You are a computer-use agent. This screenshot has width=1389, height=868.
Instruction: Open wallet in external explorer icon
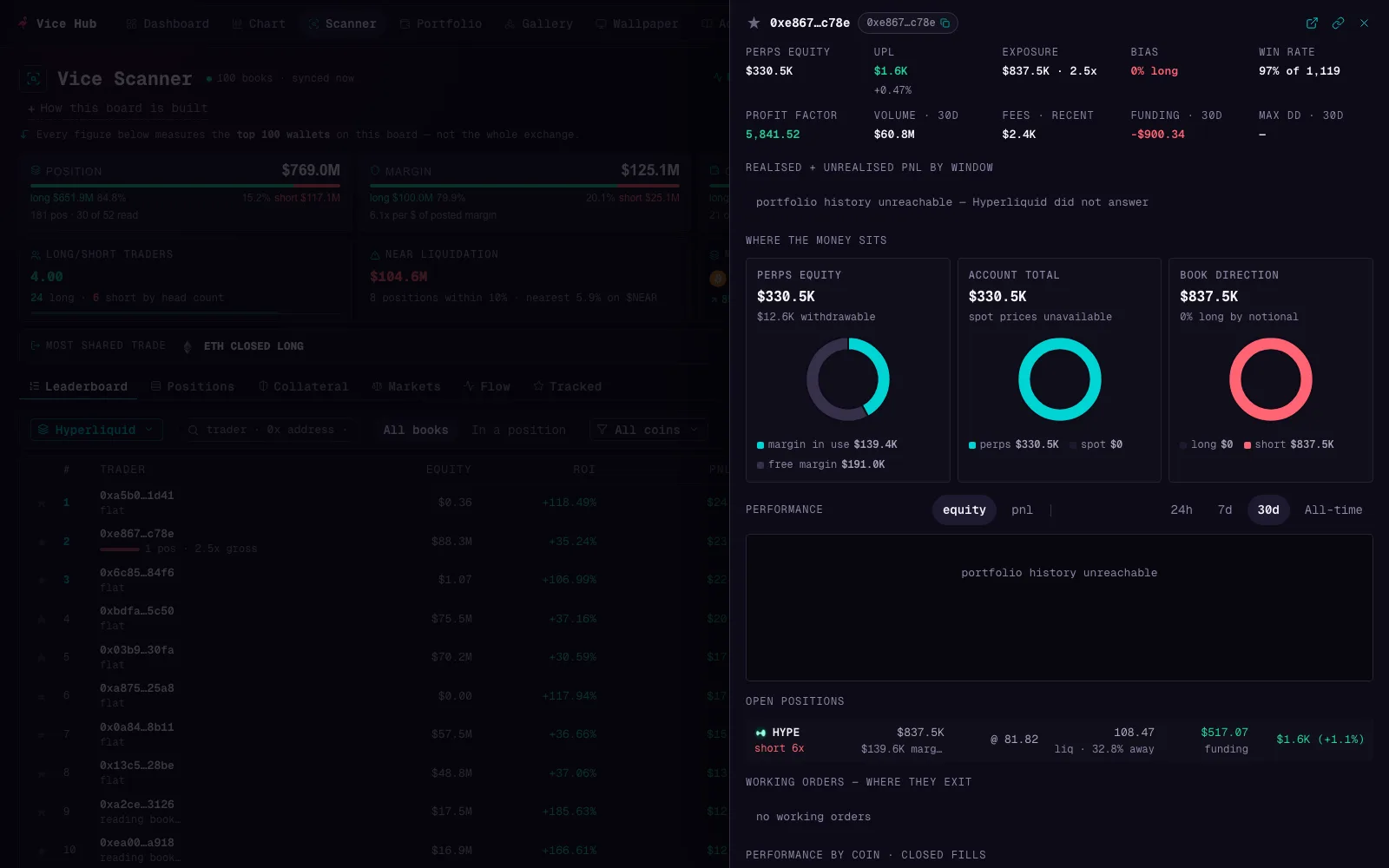pyautogui.click(x=1312, y=23)
